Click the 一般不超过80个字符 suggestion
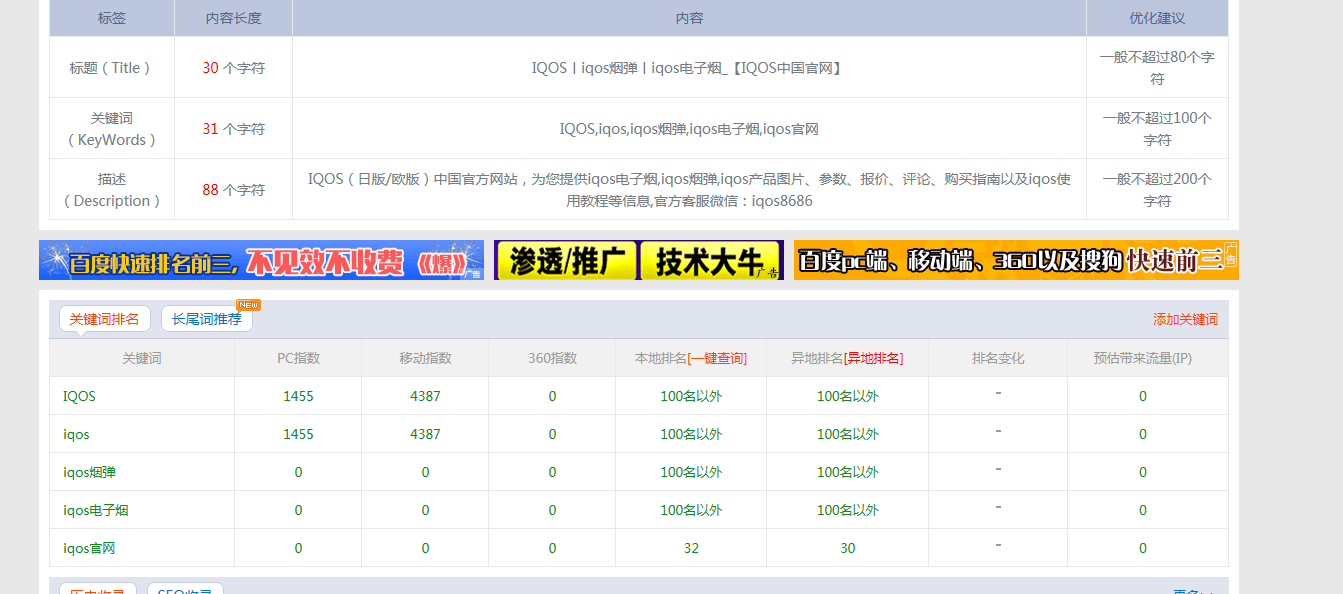The image size is (1343, 594). 1157,68
